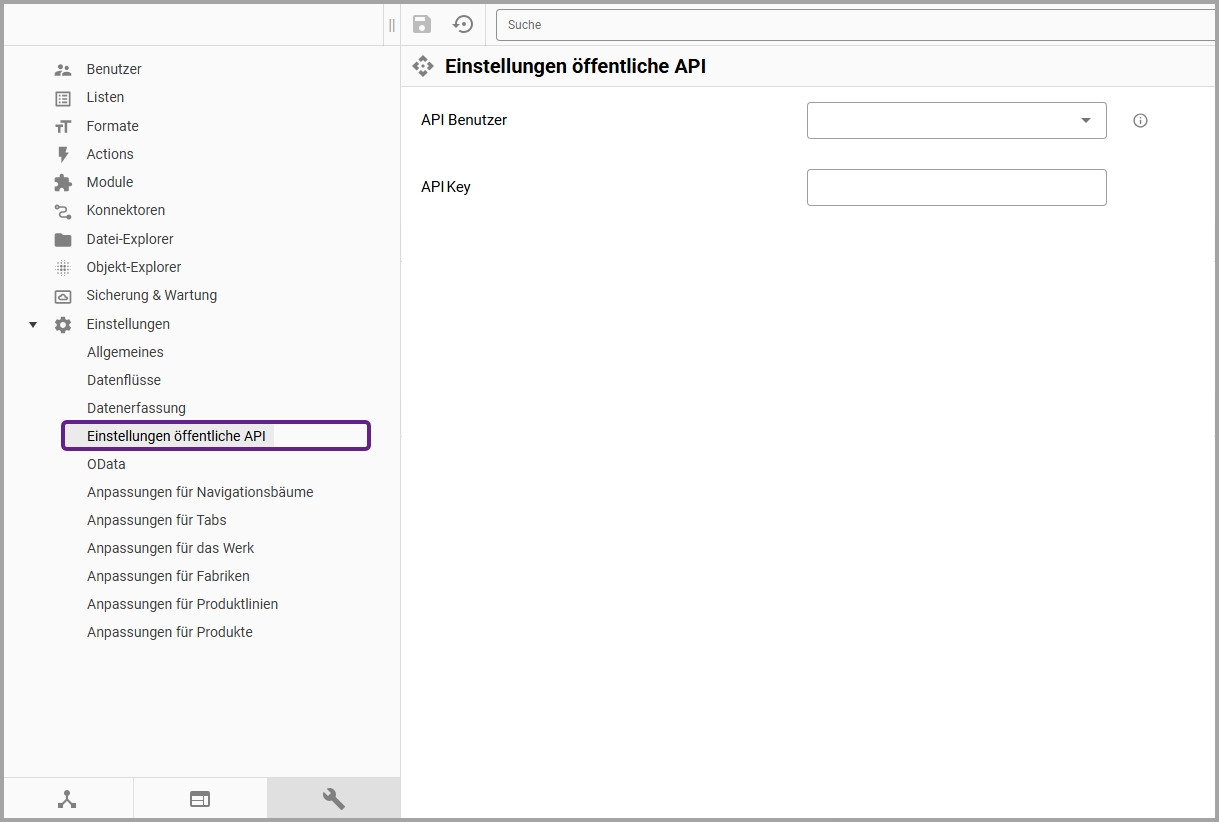Switch to the window layout bottom tab
Viewport: 1219px width, 822px height.
point(200,799)
